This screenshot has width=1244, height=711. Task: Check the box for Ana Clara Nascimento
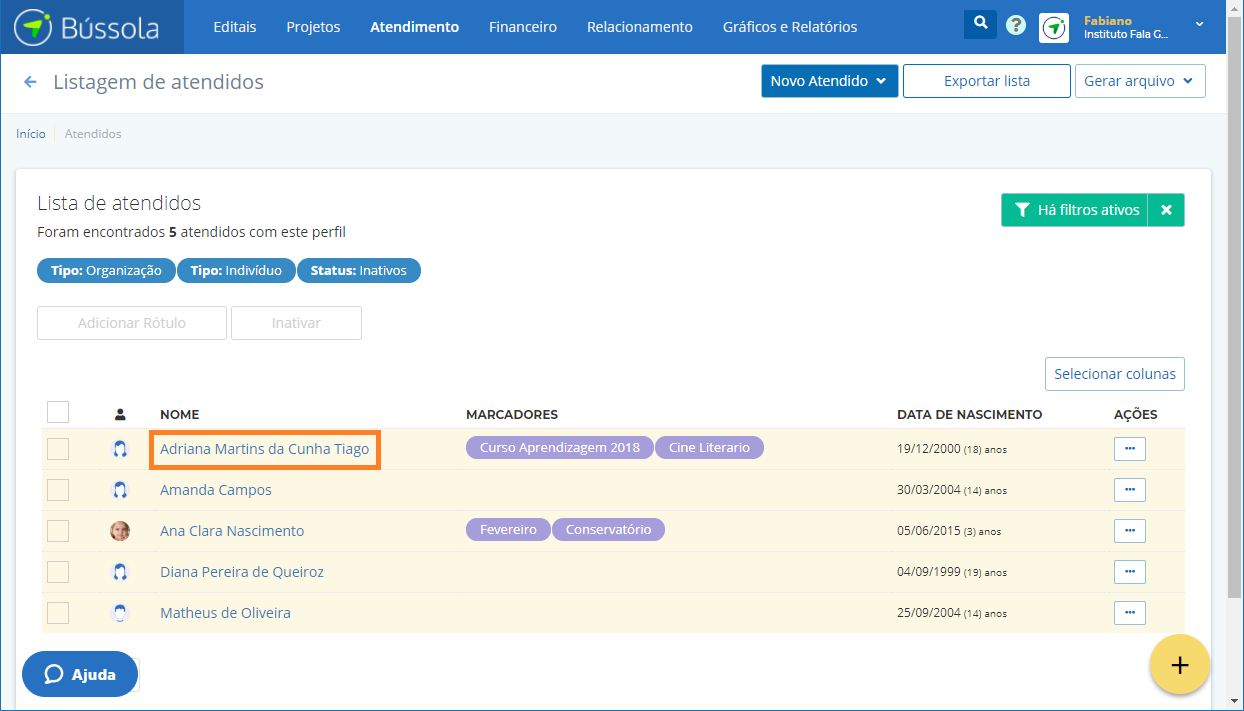click(x=58, y=531)
